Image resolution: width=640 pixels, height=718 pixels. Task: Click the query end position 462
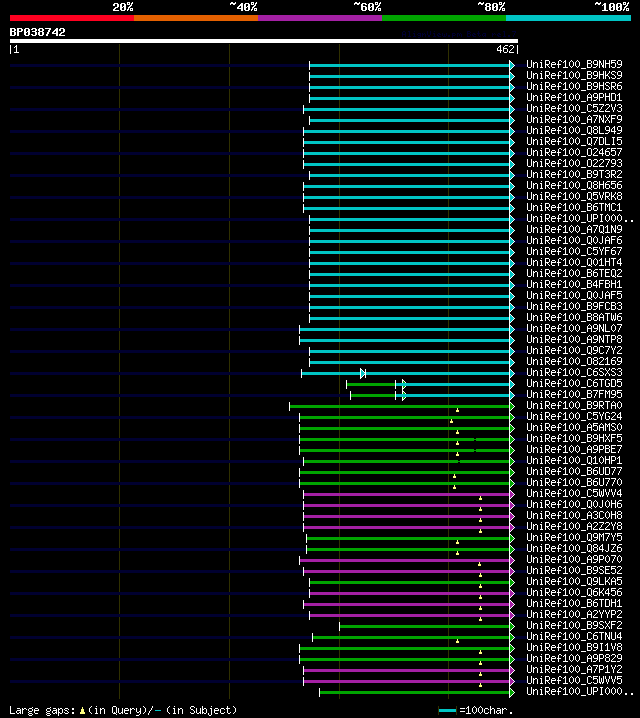[505, 49]
